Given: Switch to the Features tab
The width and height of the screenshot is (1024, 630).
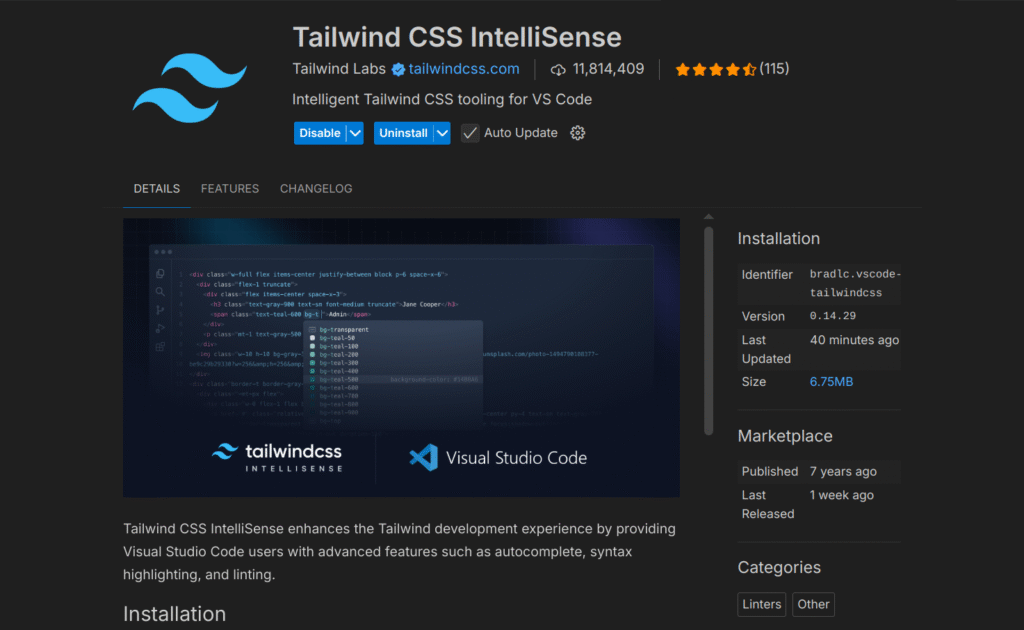Looking at the screenshot, I should 230,188.
